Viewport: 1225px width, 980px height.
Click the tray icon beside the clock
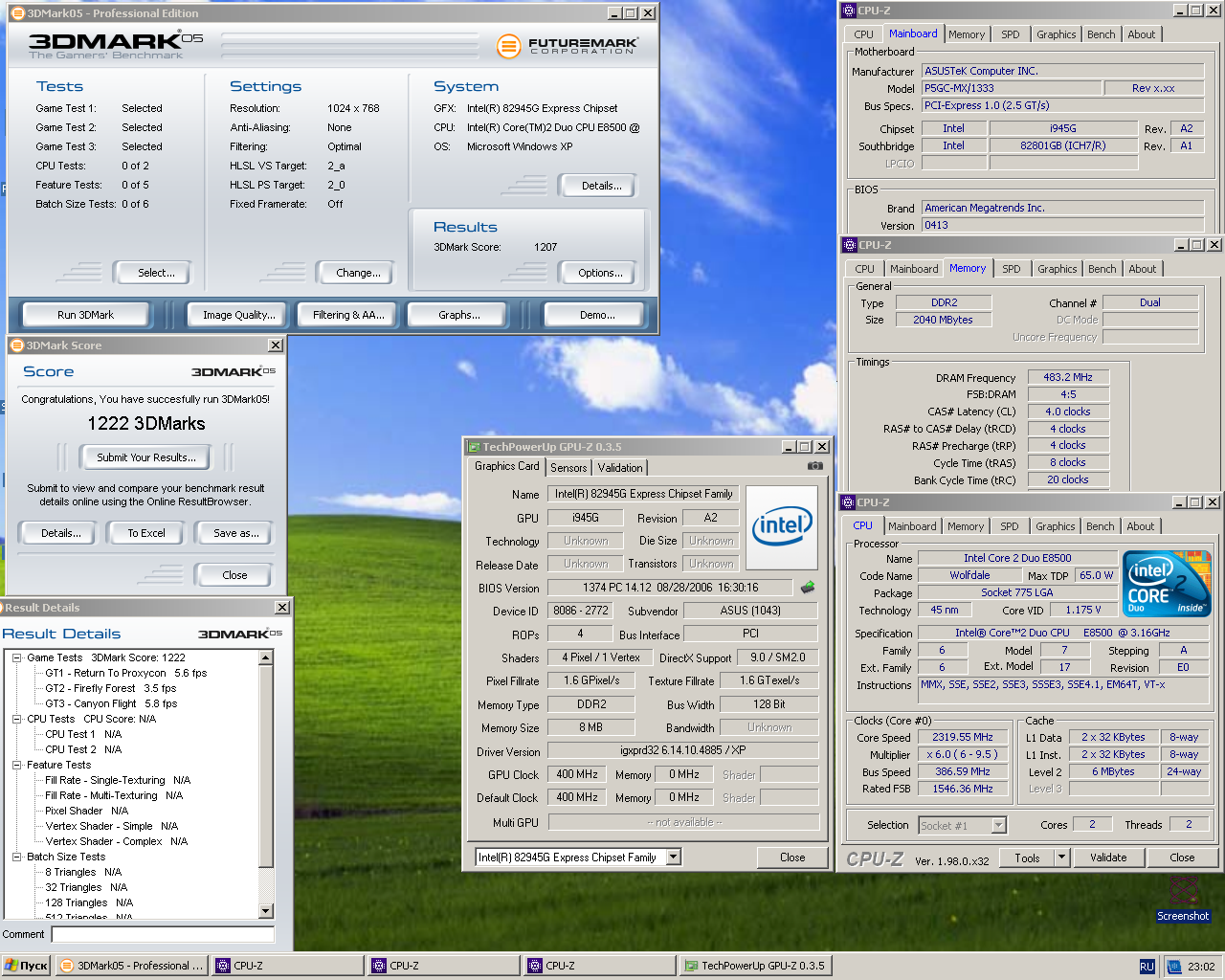[x=1174, y=967]
